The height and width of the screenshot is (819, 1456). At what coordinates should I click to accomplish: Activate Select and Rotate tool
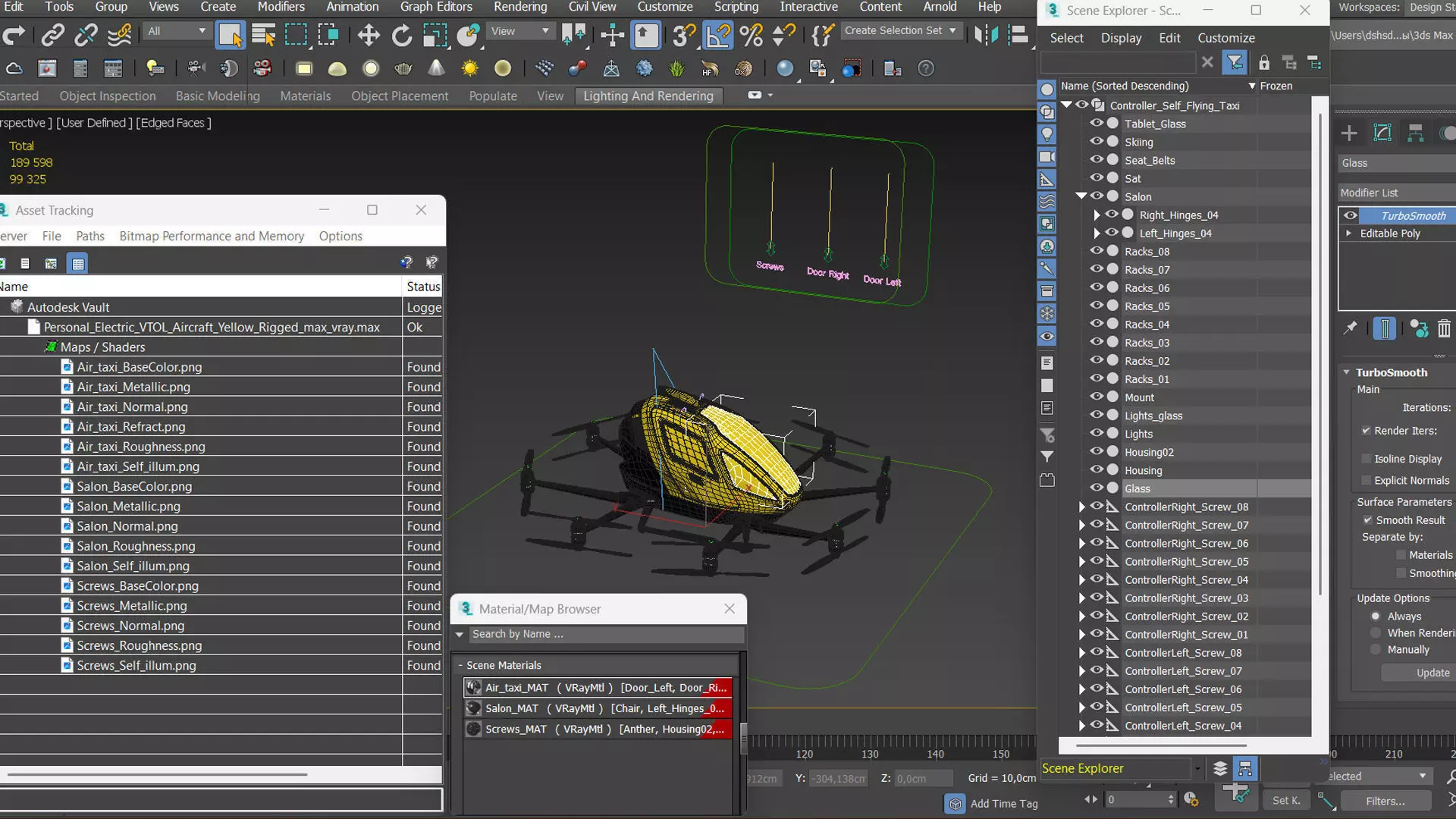point(402,34)
